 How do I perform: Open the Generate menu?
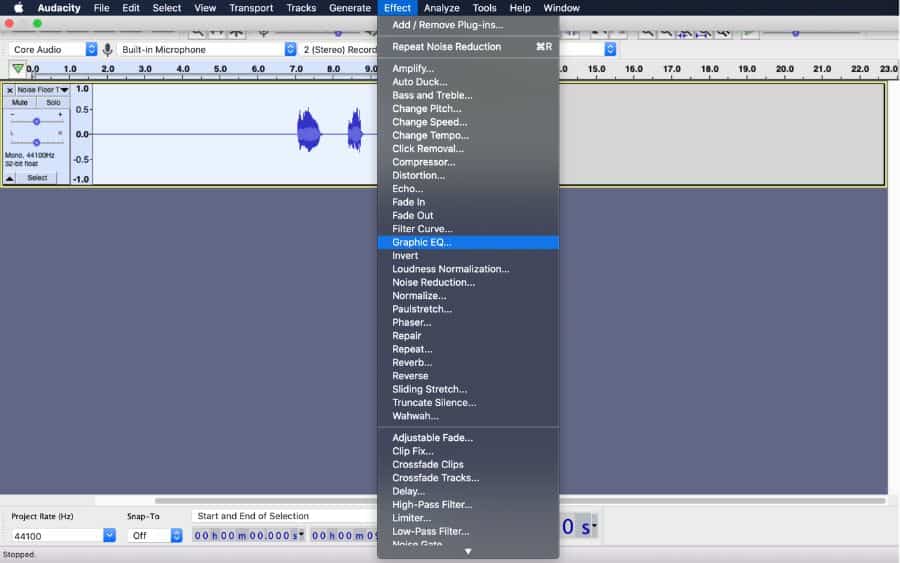click(350, 8)
